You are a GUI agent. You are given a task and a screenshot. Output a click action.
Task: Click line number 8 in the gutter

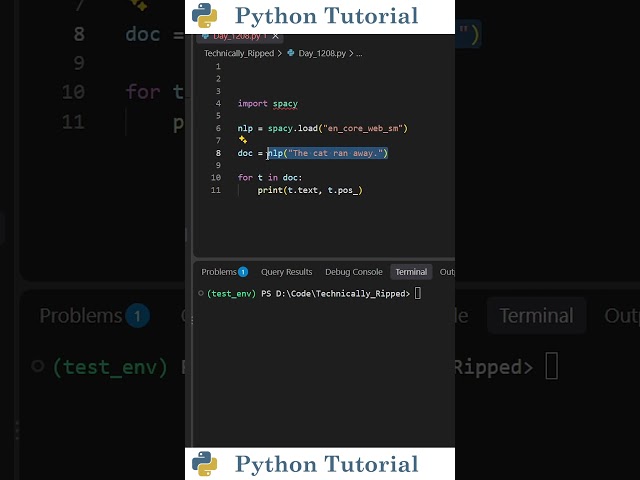tap(218, 153)
